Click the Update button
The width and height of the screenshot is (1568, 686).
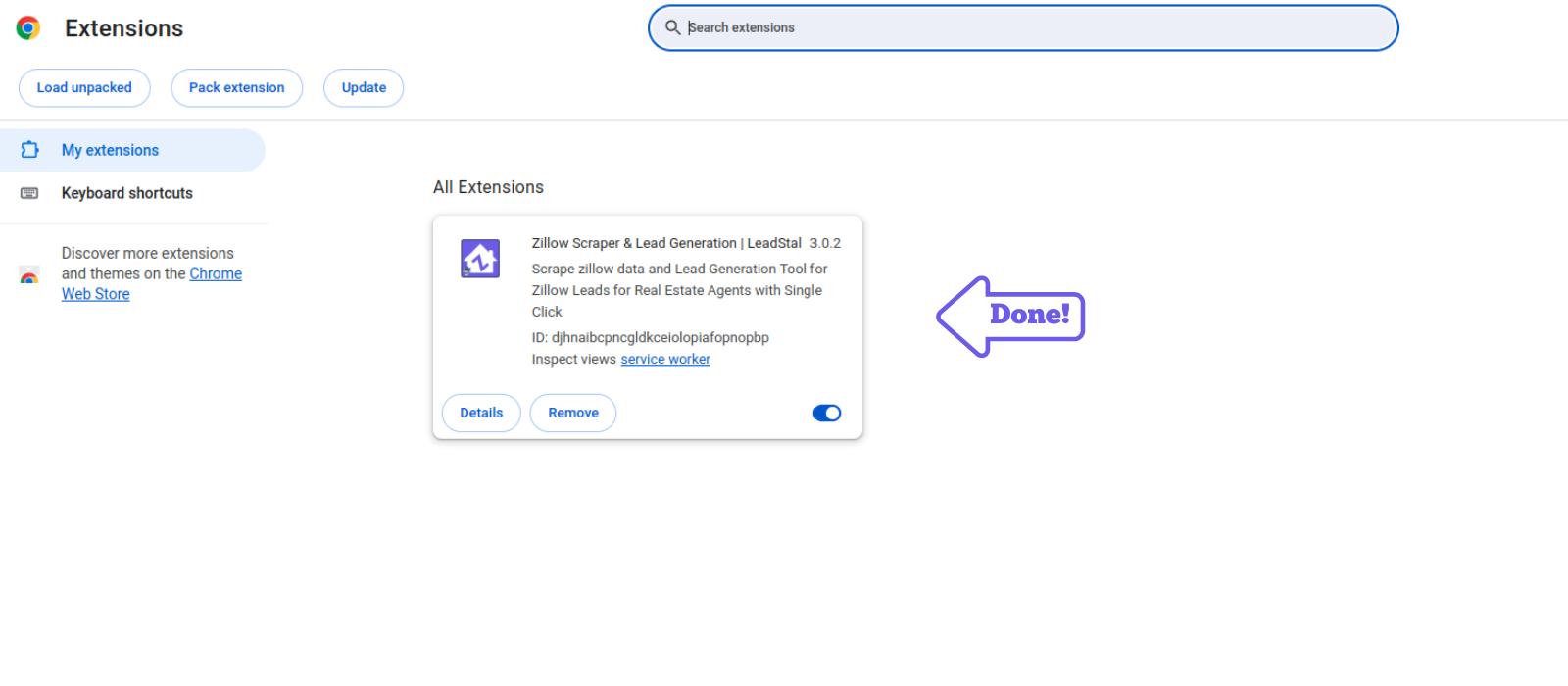coord(364,88)
